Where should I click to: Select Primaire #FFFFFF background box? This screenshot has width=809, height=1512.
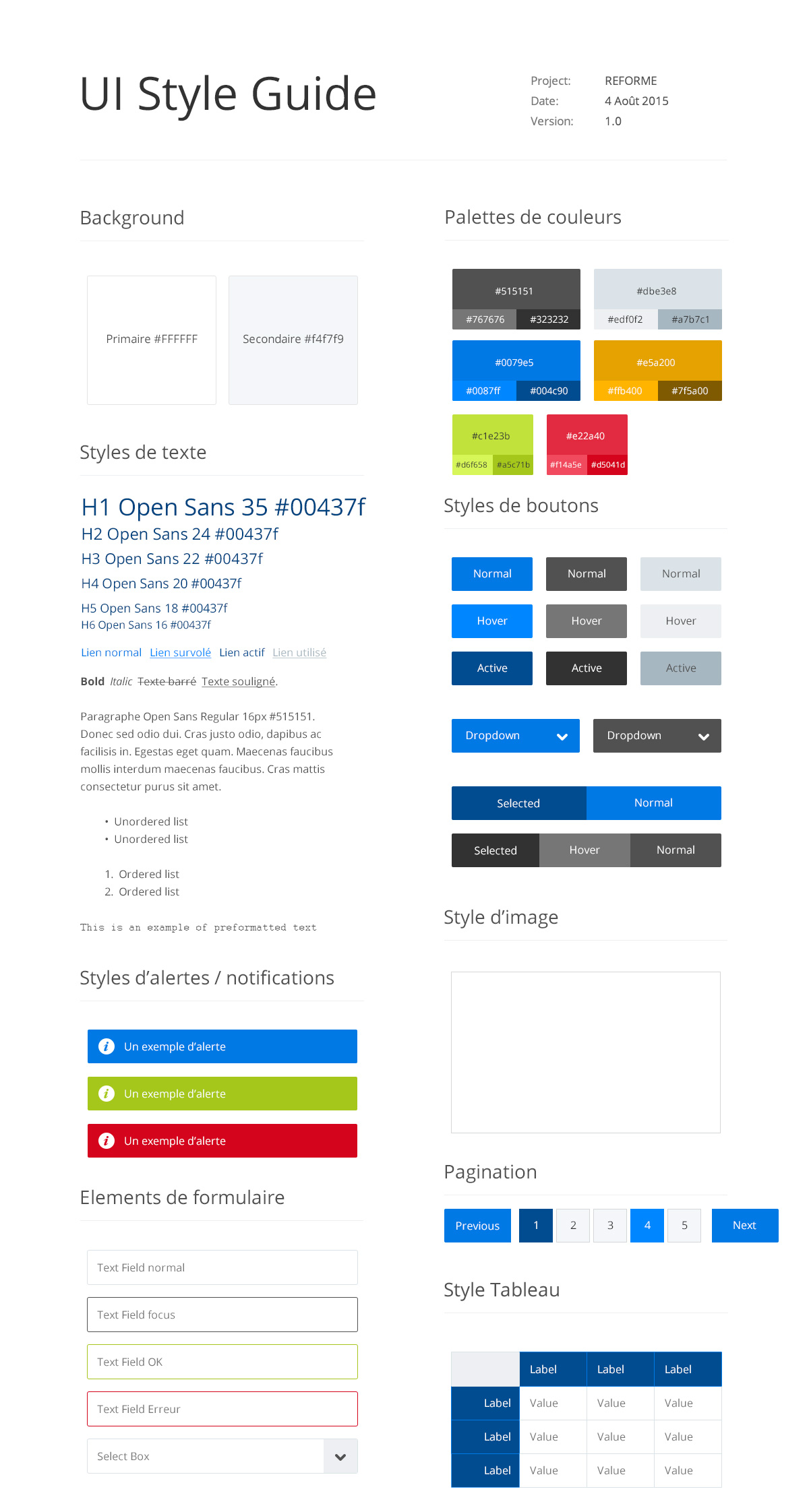click(152, 340)
